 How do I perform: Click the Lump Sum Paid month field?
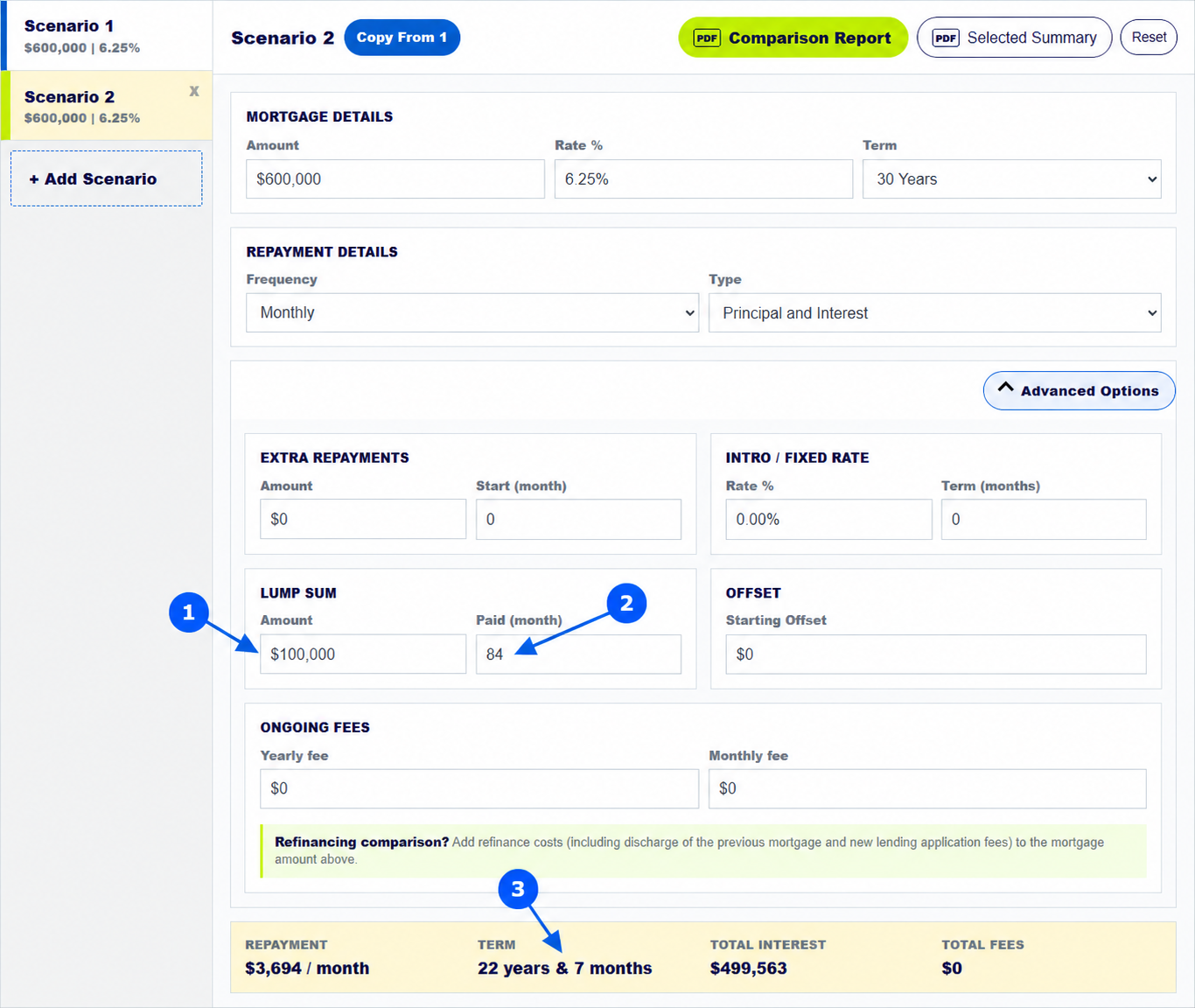[x=578, y=654]
